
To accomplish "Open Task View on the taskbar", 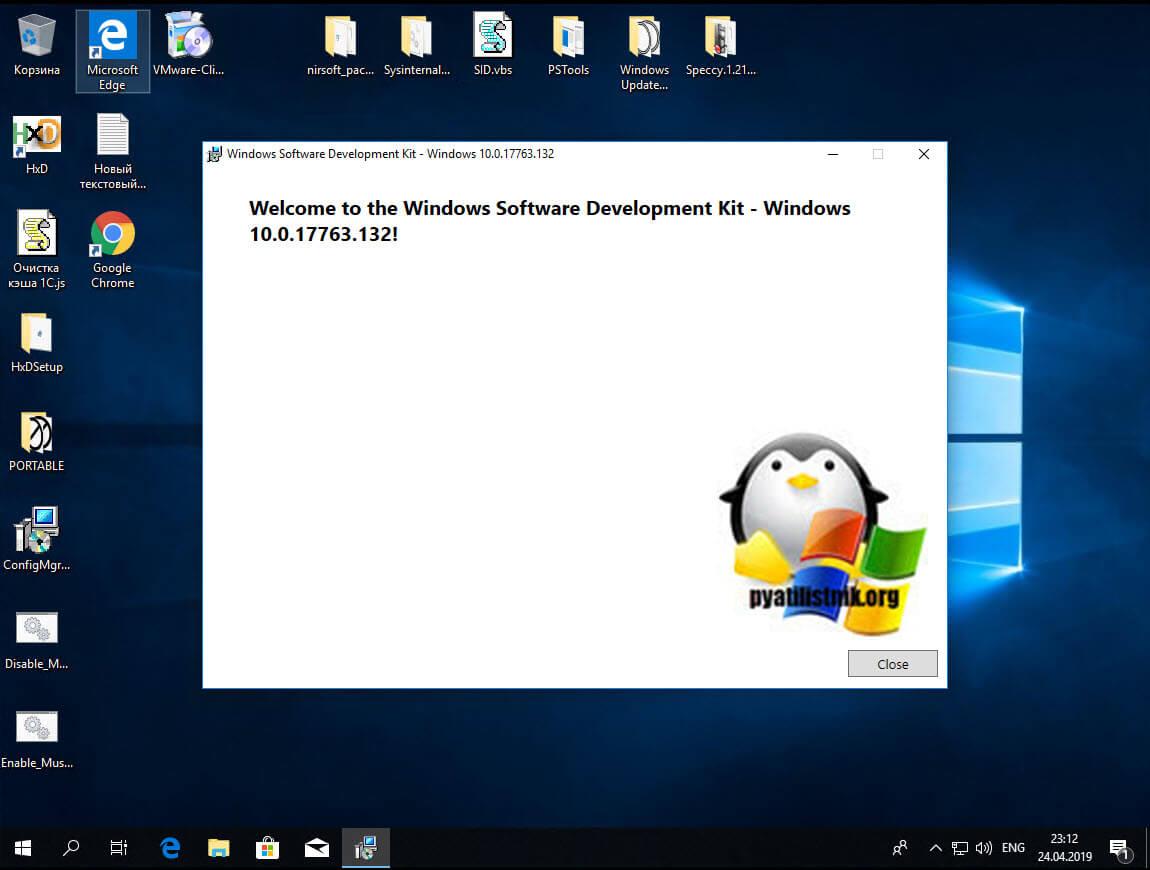I will pyautogui.click(x=119, y=848).
